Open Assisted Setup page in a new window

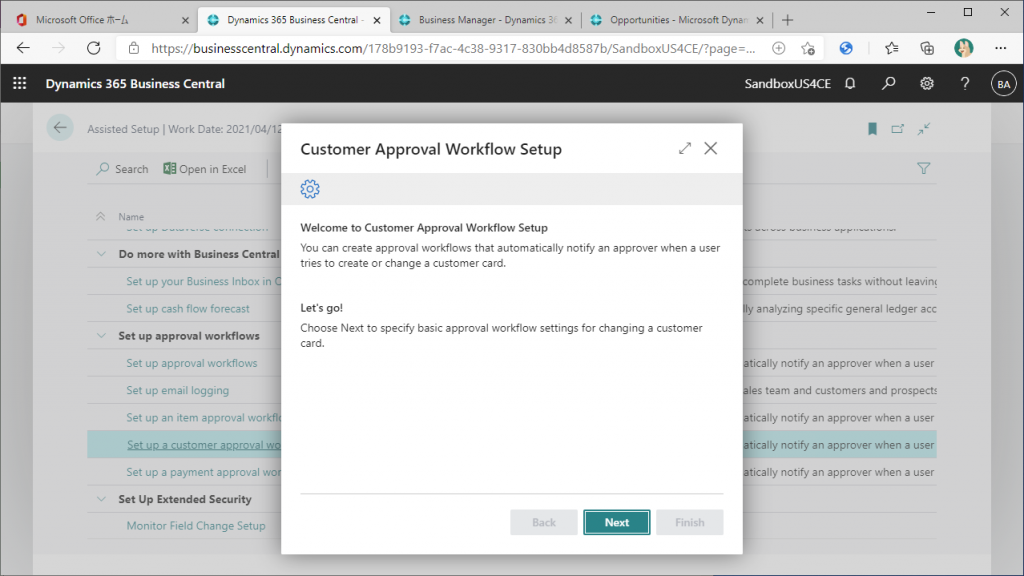[897, 129]
